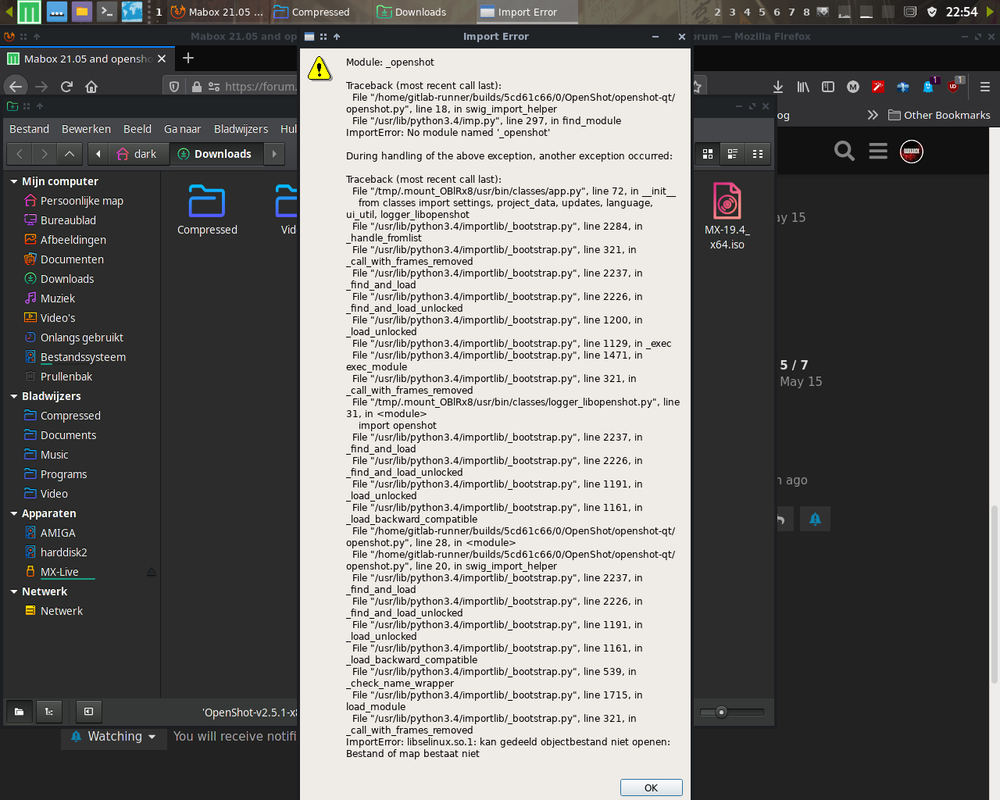
Task: Switch file manager to compact view
Action: click(758, 154)
